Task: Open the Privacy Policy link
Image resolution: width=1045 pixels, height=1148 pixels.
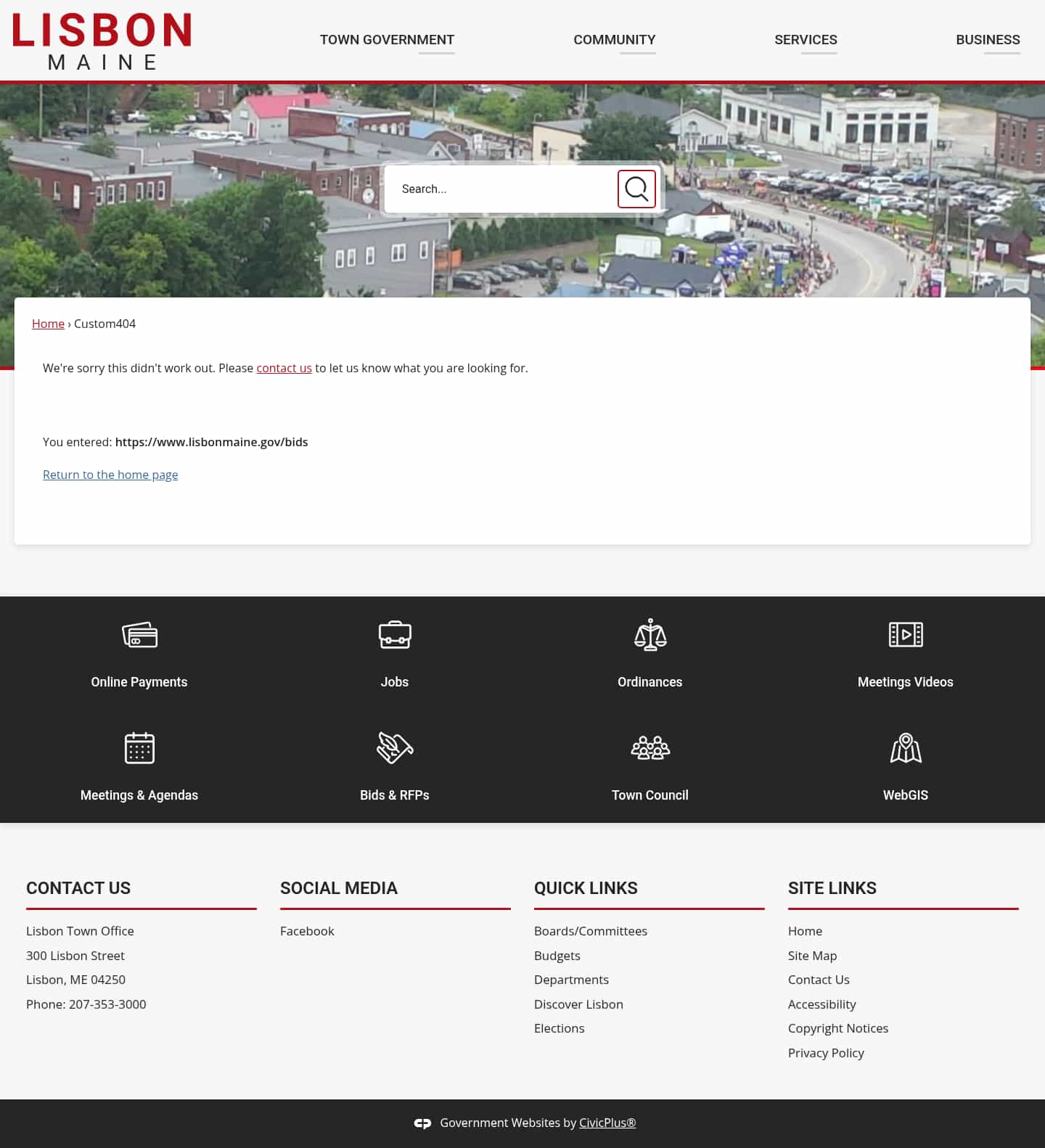Action: [826, 1053]
